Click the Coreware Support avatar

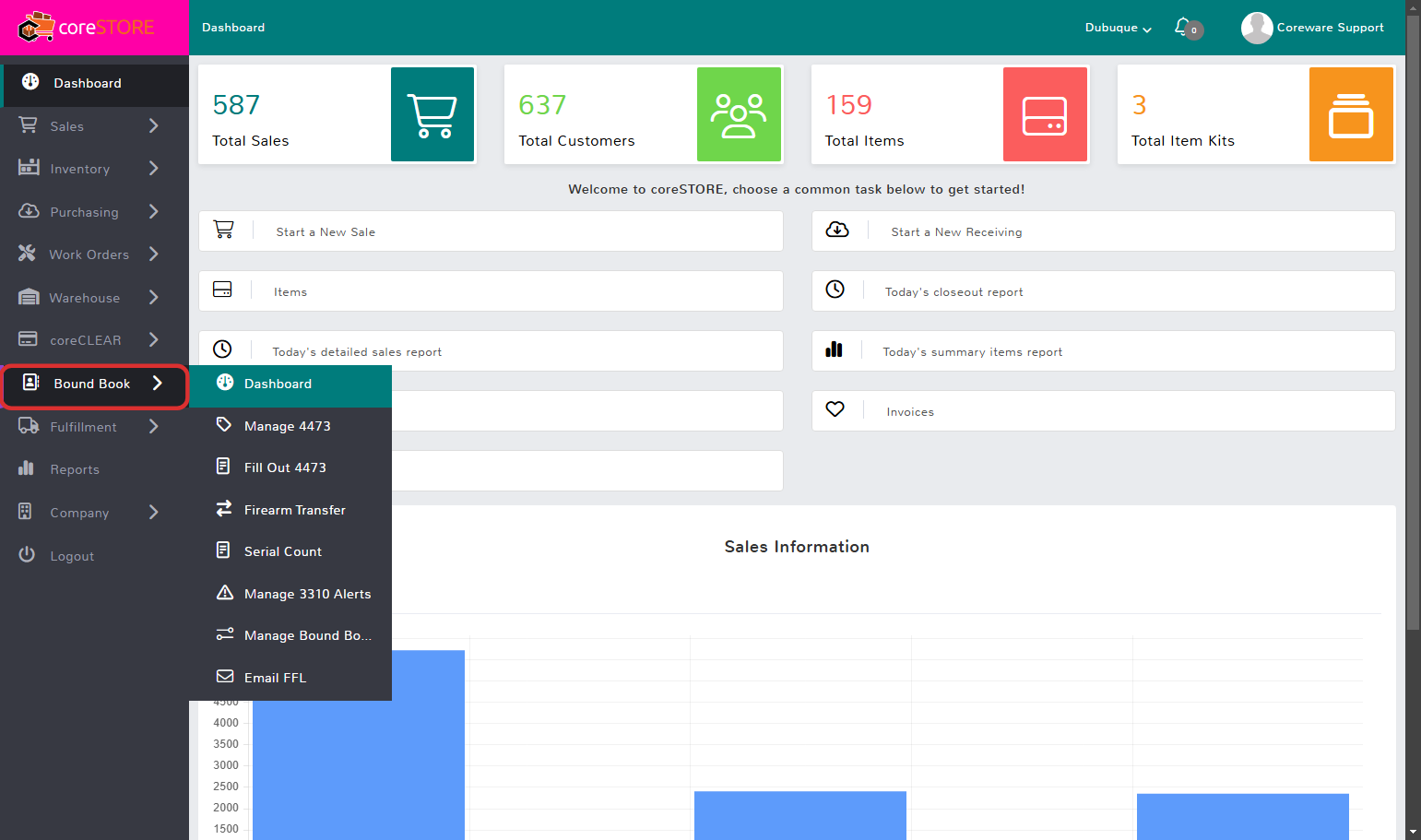[1257, 28]
